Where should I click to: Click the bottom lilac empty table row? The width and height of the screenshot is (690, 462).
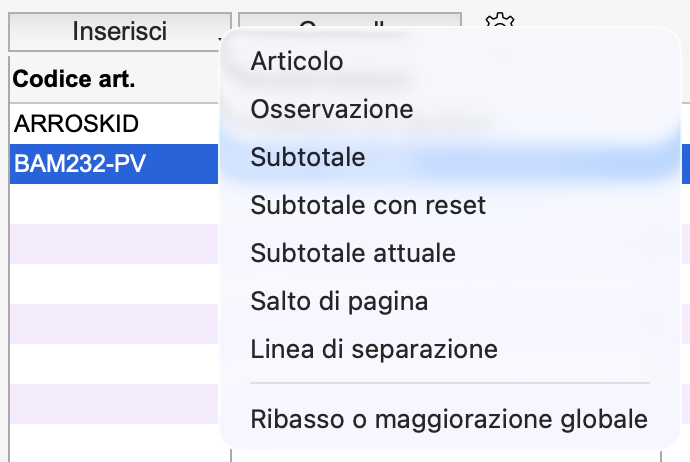(110, 403)
